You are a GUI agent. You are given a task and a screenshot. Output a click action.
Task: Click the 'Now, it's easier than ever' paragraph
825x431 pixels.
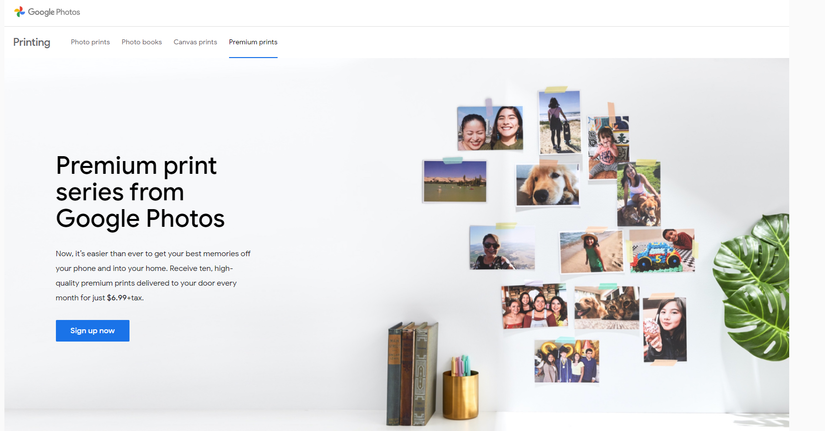click(153, 276)
